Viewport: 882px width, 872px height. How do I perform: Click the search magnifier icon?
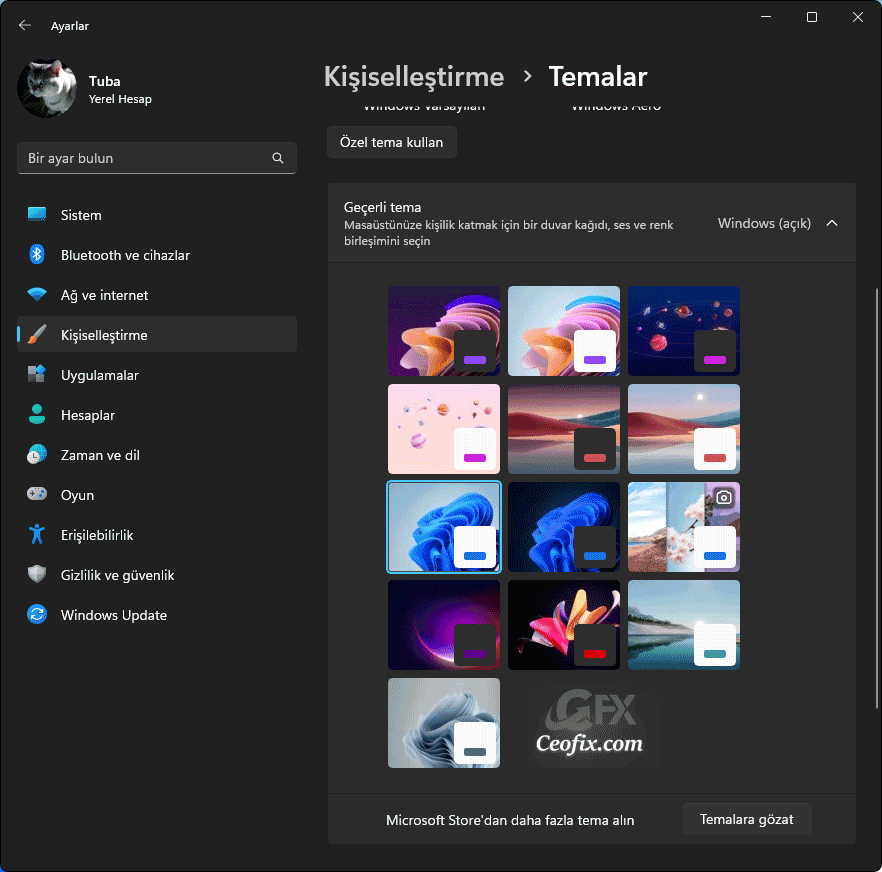pos(278,158)
